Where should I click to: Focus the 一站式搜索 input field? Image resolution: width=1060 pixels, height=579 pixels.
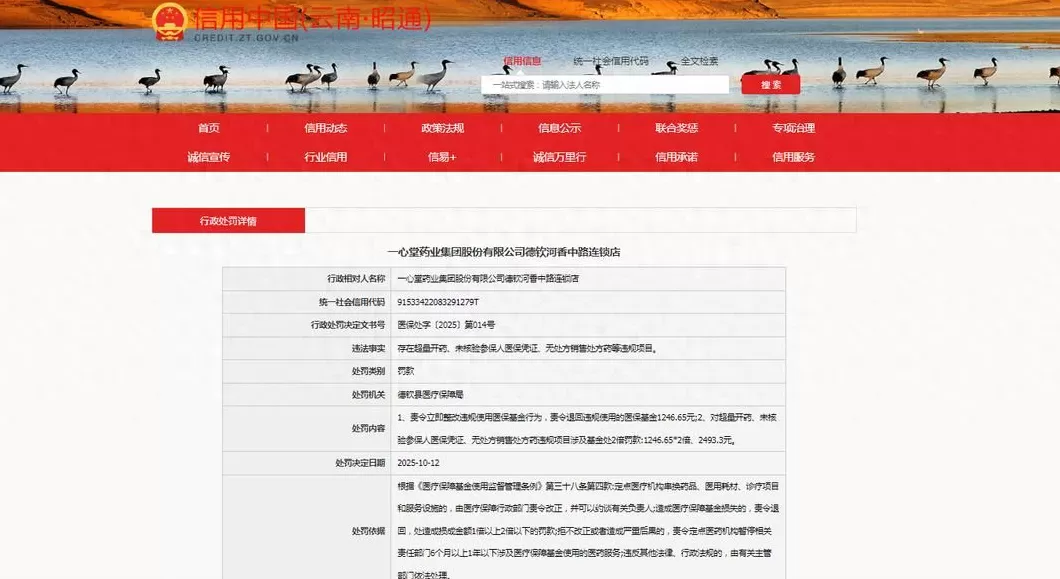tap(605, 85)
